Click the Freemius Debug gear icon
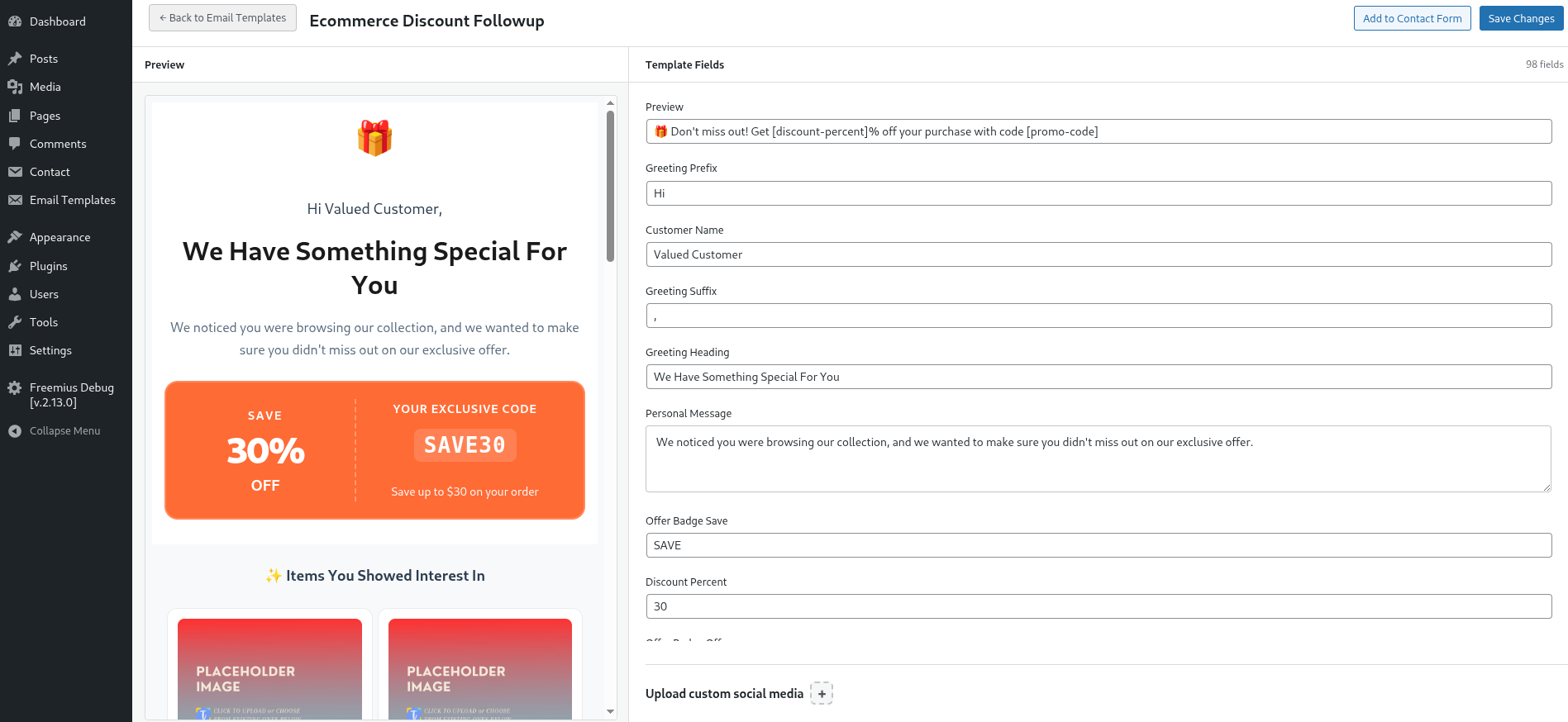1568x722 pixels. point(15,387)
